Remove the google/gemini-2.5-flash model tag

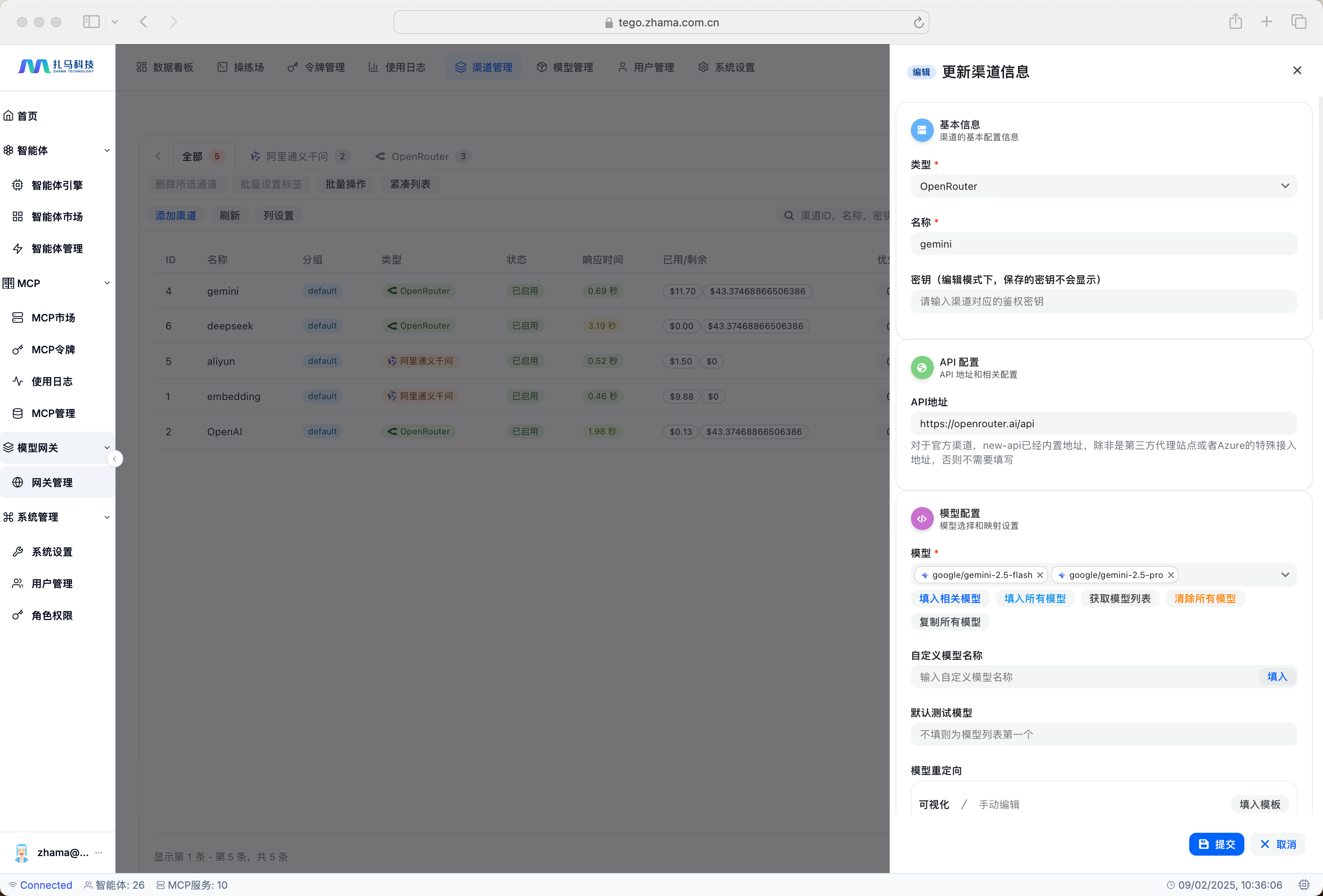(x=1040, y=575)
